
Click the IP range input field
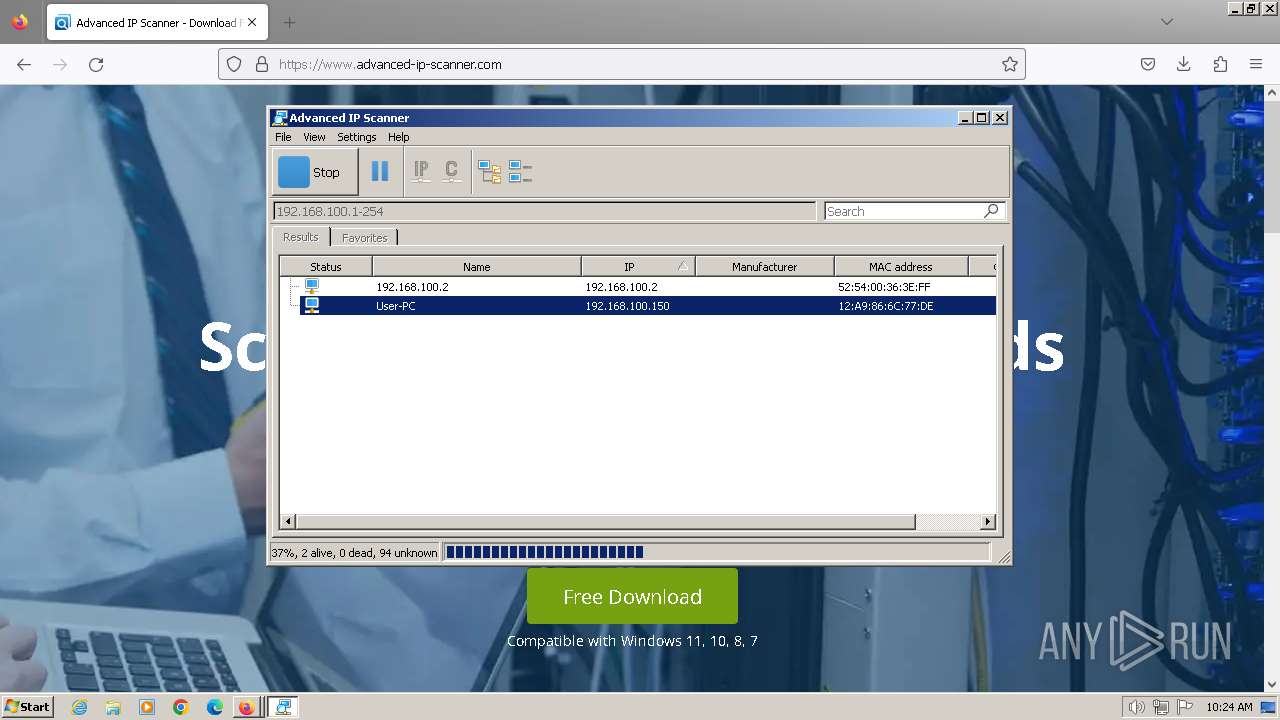point(544,211)
